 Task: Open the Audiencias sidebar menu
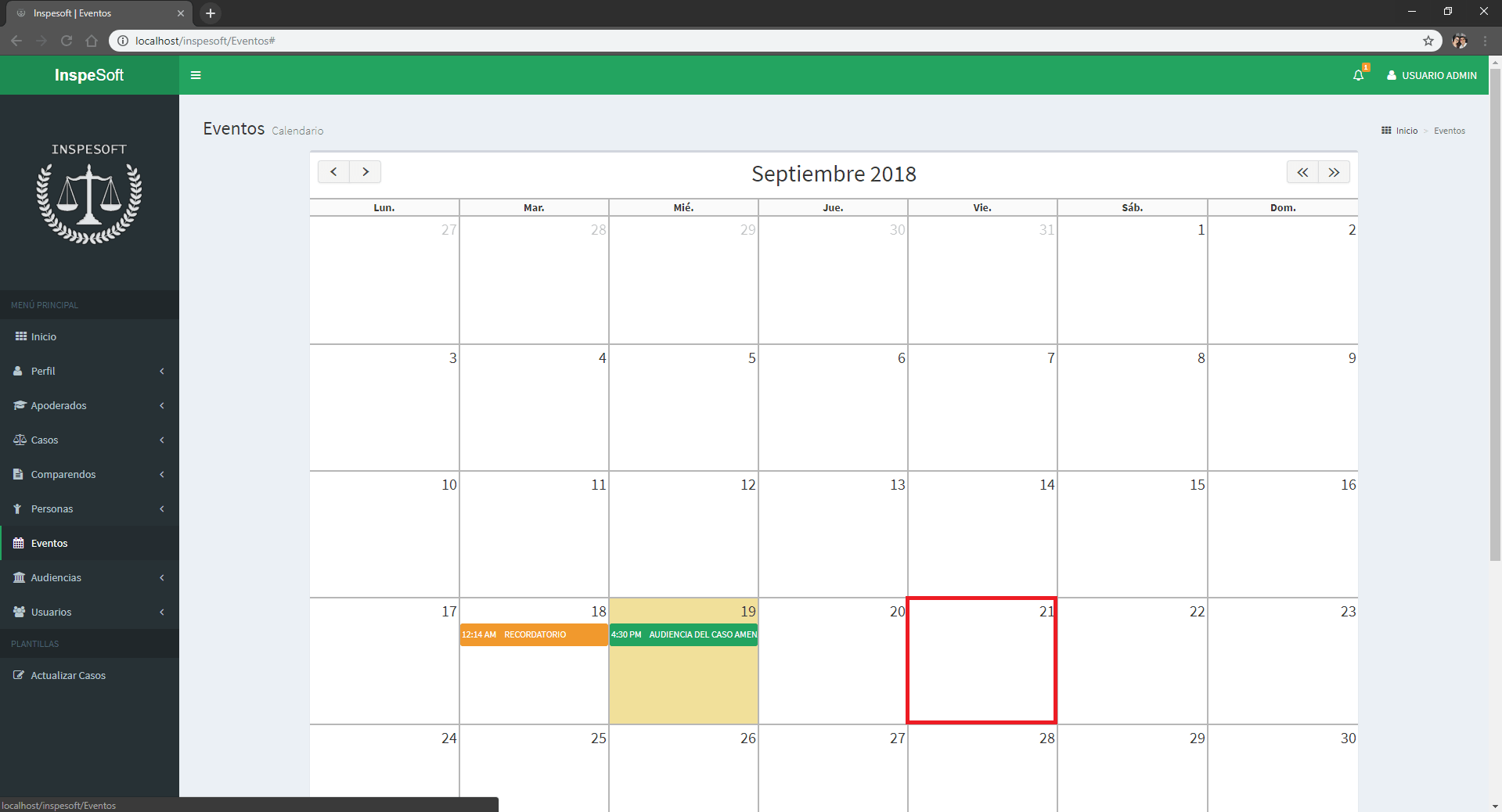tap(89, 577)
